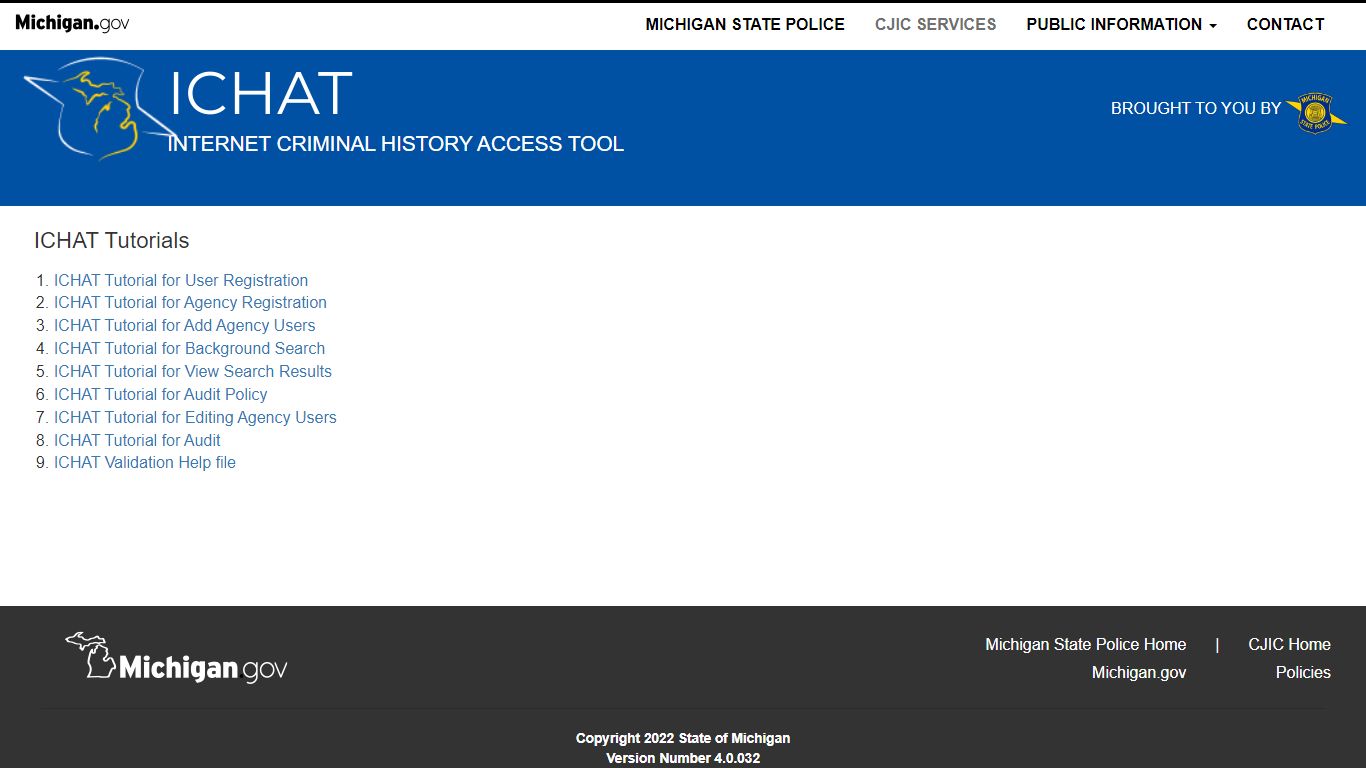Open the CJIC Services menu item
Image resolution: width=1366 pixels, height=768 pixels.
tap(935, 24)
